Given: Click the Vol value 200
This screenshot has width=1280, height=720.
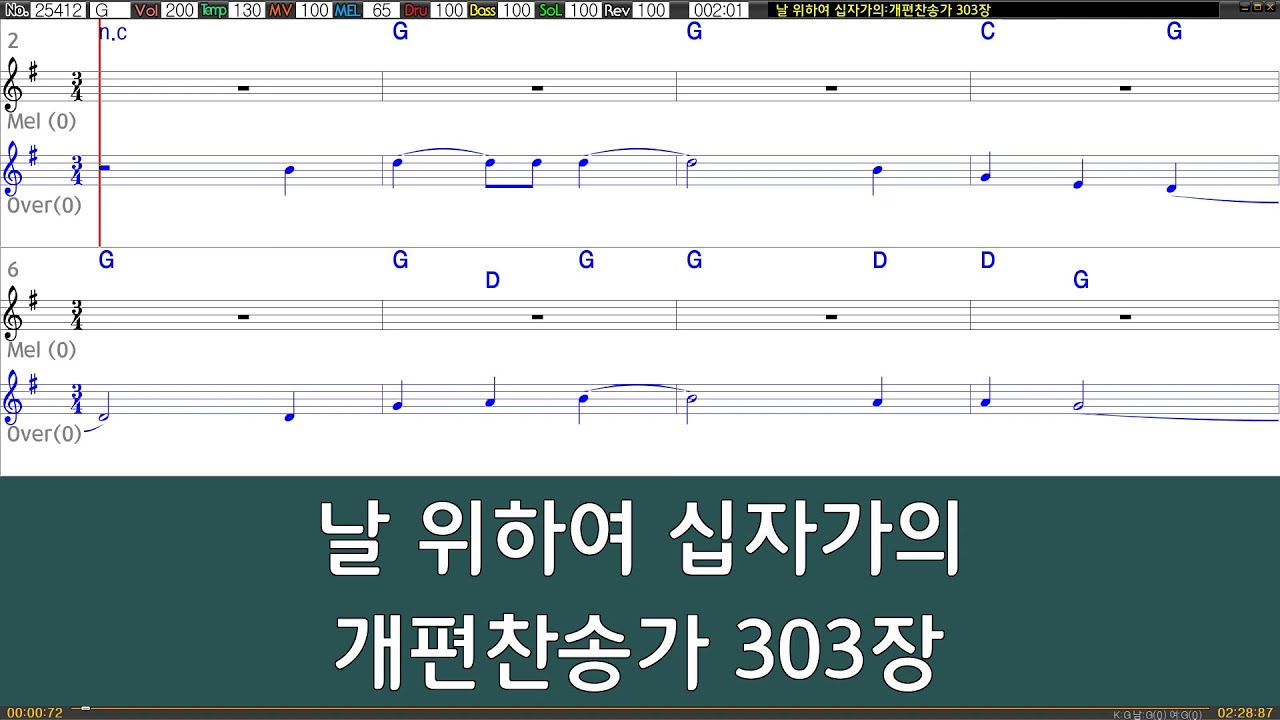Looking at the screenshot, I should point(179,10).
